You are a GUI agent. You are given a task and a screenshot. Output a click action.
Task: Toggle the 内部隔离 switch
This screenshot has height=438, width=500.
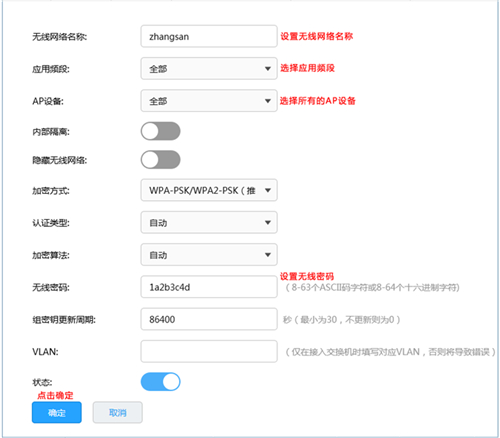pos(161,131)
